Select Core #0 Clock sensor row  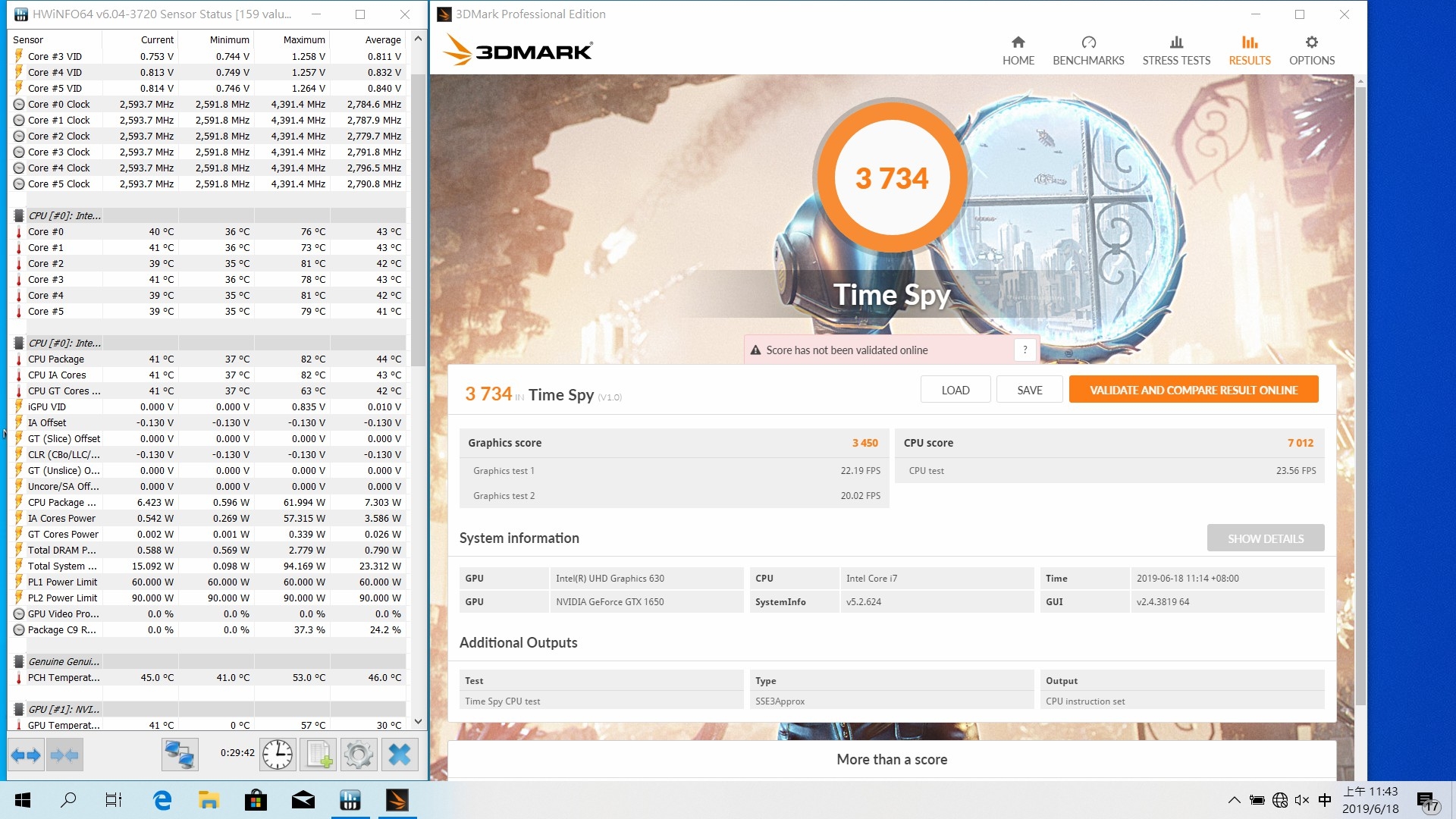point(208,105)
